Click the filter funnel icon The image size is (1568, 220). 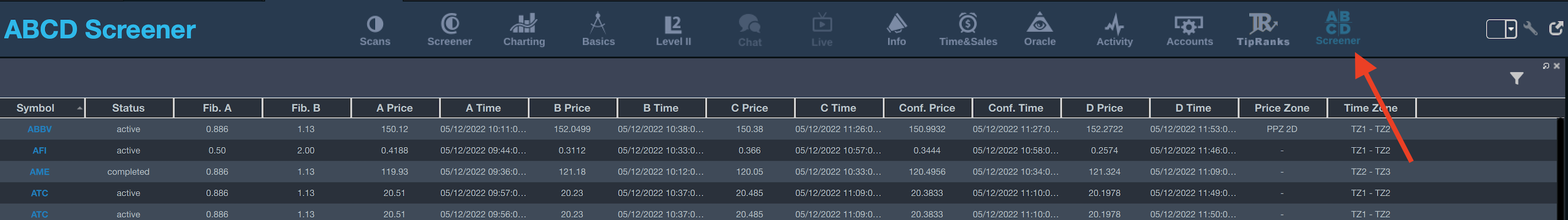[1516, 78]
